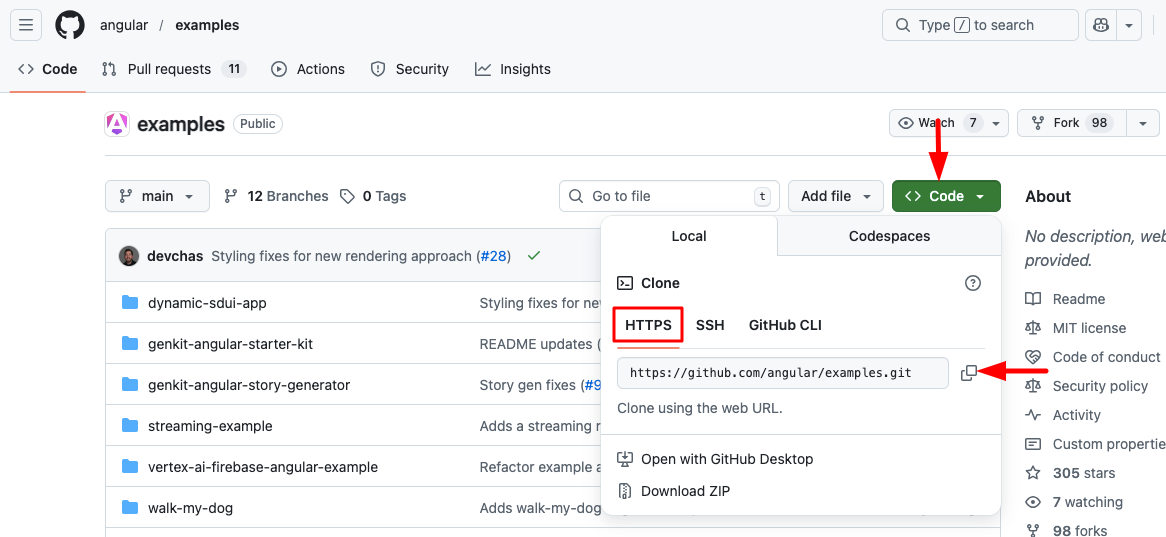Image resolution: width=1166 pixels, height=537 pixels.
Task: Open the Add file dropdown
Action: [x=836, y=196]
